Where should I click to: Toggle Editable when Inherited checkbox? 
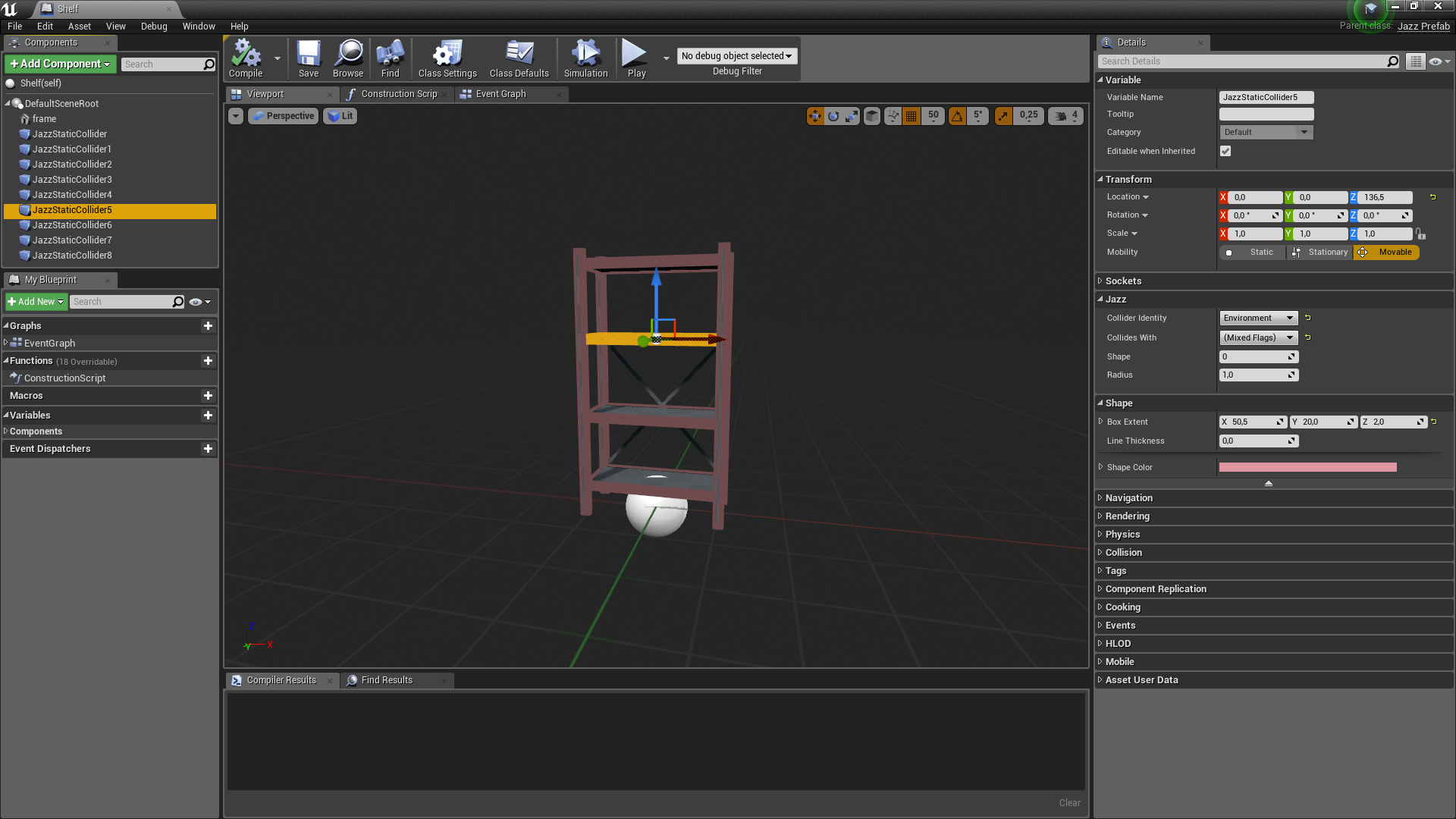click(1225, 151)
